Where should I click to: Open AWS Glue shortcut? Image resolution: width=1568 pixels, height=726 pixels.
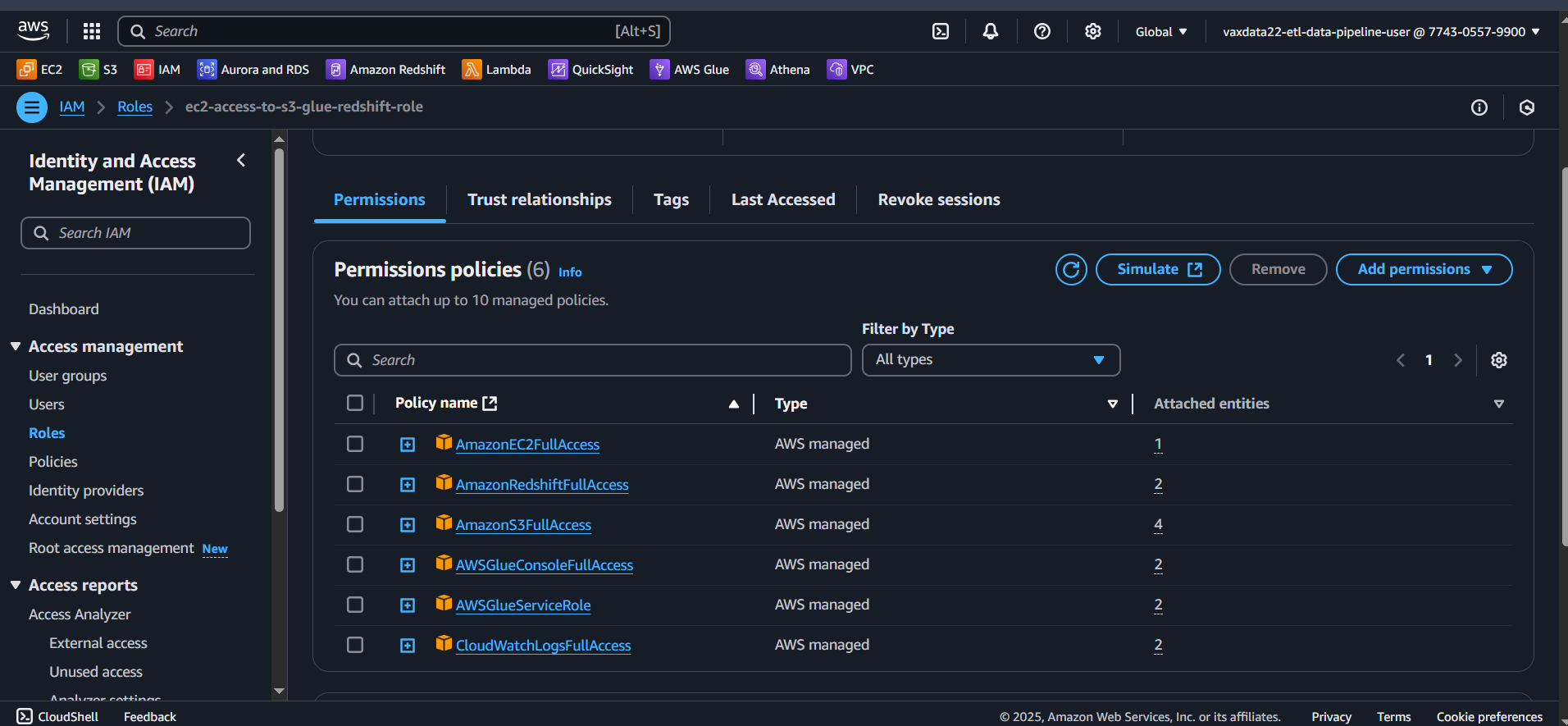pos(690,70)
